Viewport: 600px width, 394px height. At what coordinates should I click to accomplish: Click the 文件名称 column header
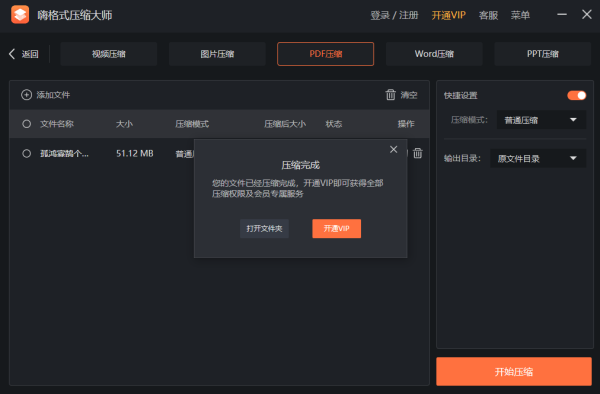tap(57, 124)
